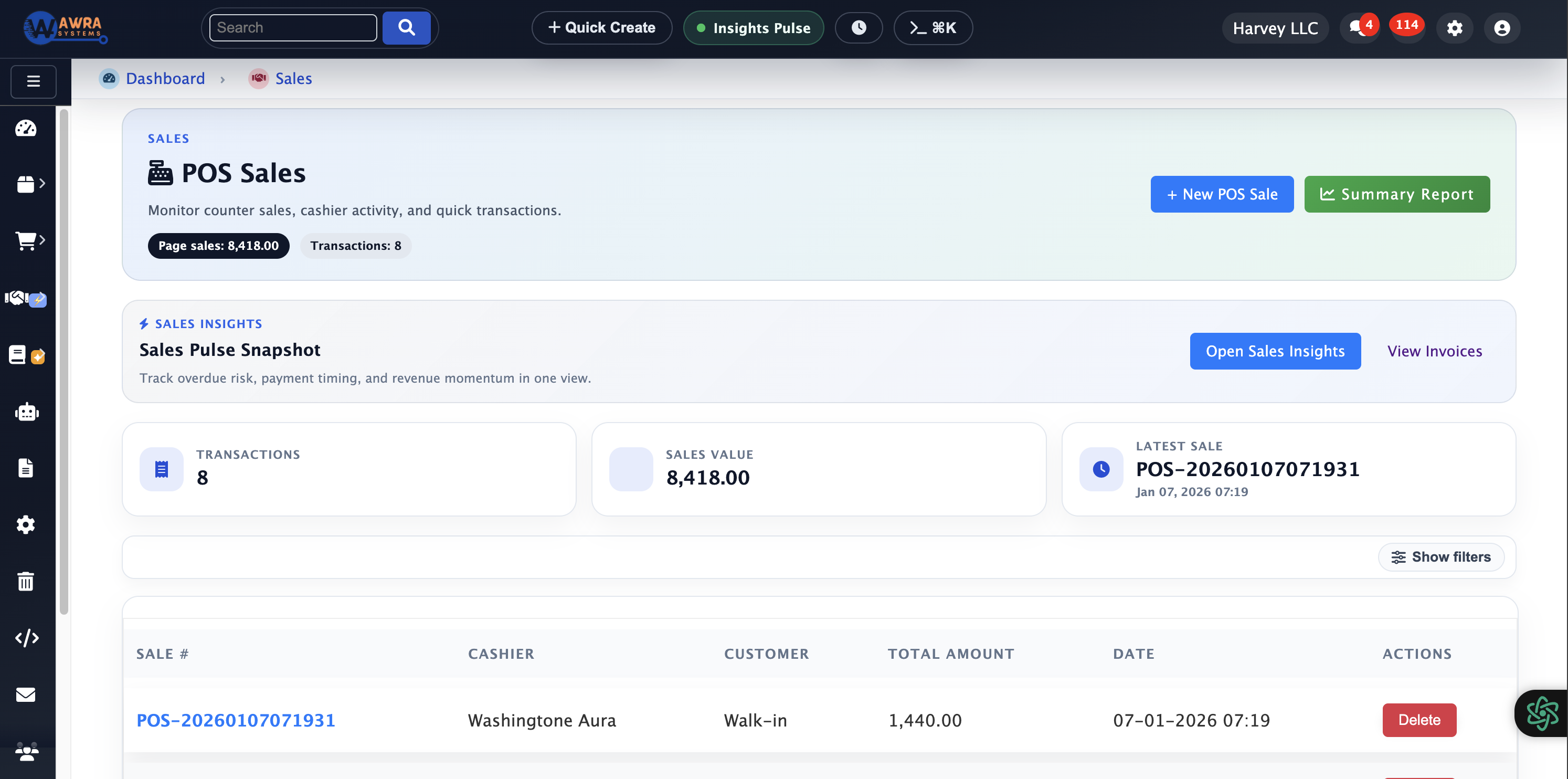Go to the Dashboard breadcrumb
The image size is (1568, 779).
165,79
